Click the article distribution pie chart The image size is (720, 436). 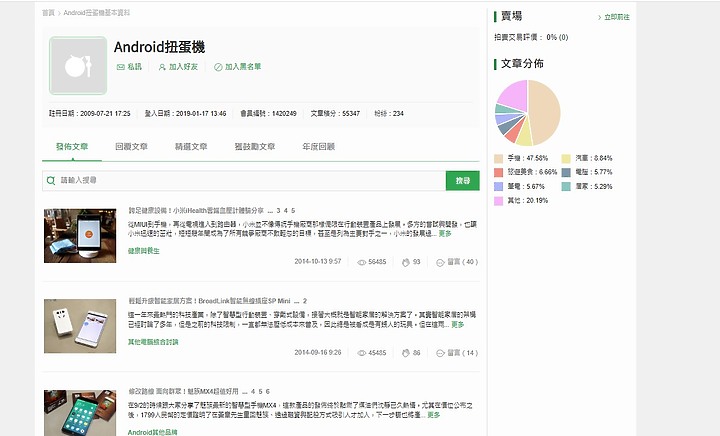tap(528, 113)
